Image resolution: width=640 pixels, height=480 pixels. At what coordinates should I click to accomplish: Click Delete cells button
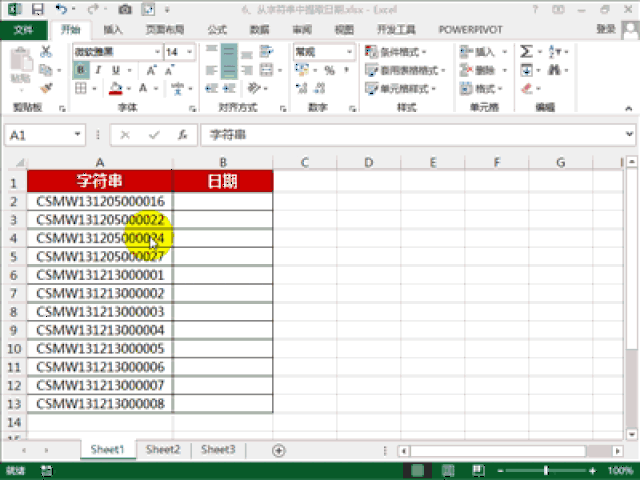point(477,70)
